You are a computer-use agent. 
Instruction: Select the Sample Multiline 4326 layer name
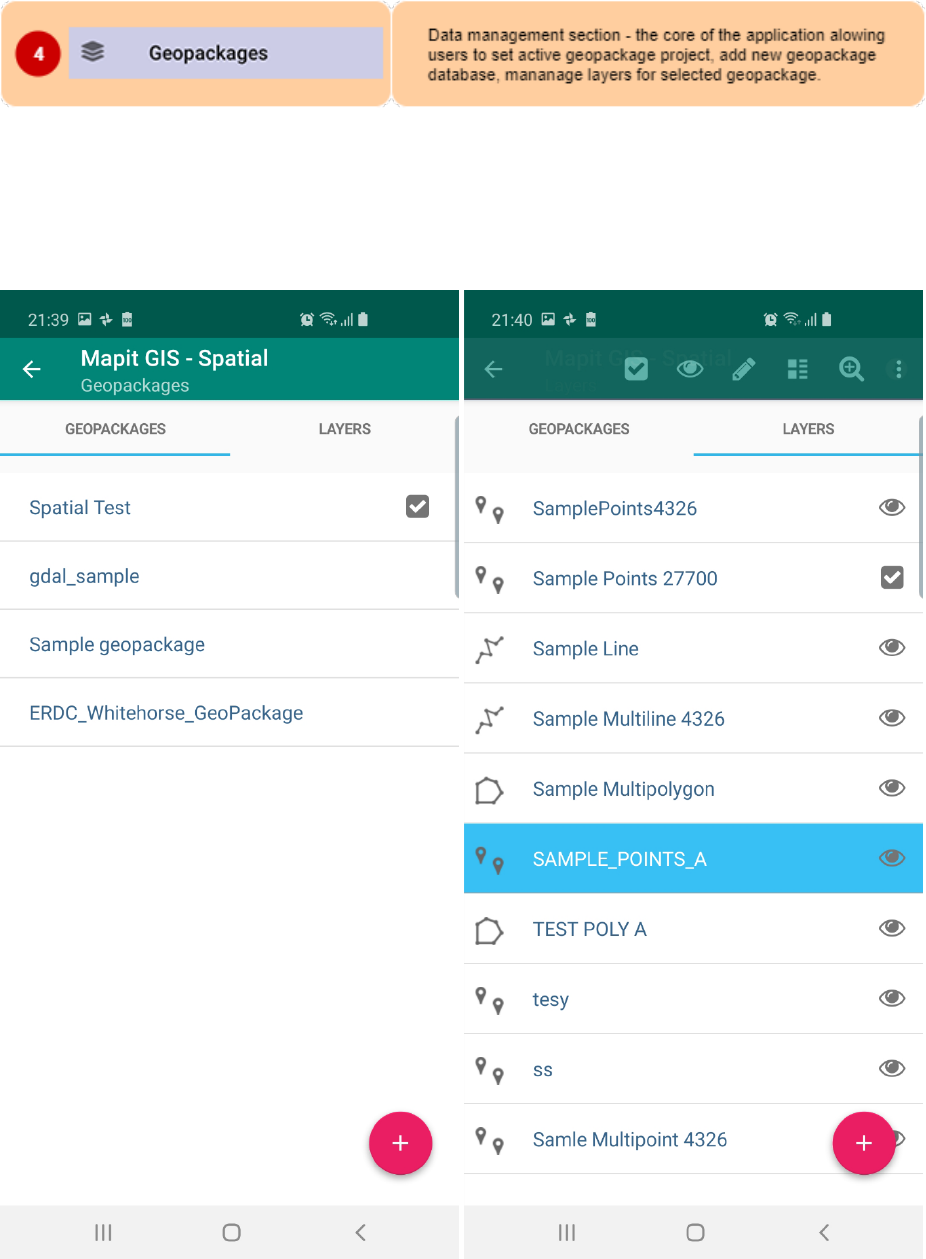(629, 719)
